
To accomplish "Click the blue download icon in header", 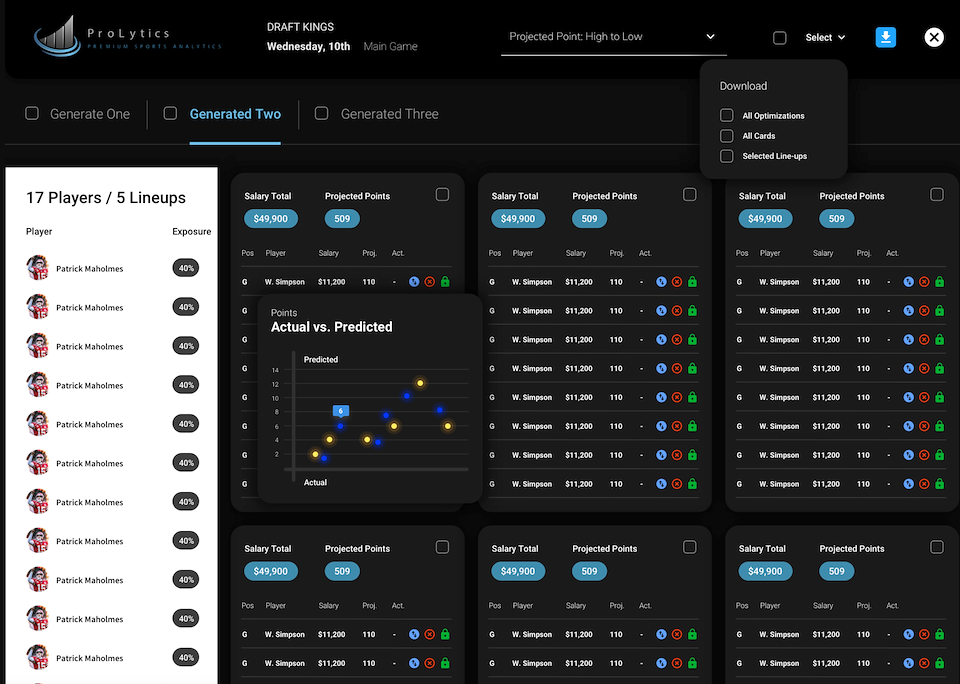I will [x=885, y=37].
